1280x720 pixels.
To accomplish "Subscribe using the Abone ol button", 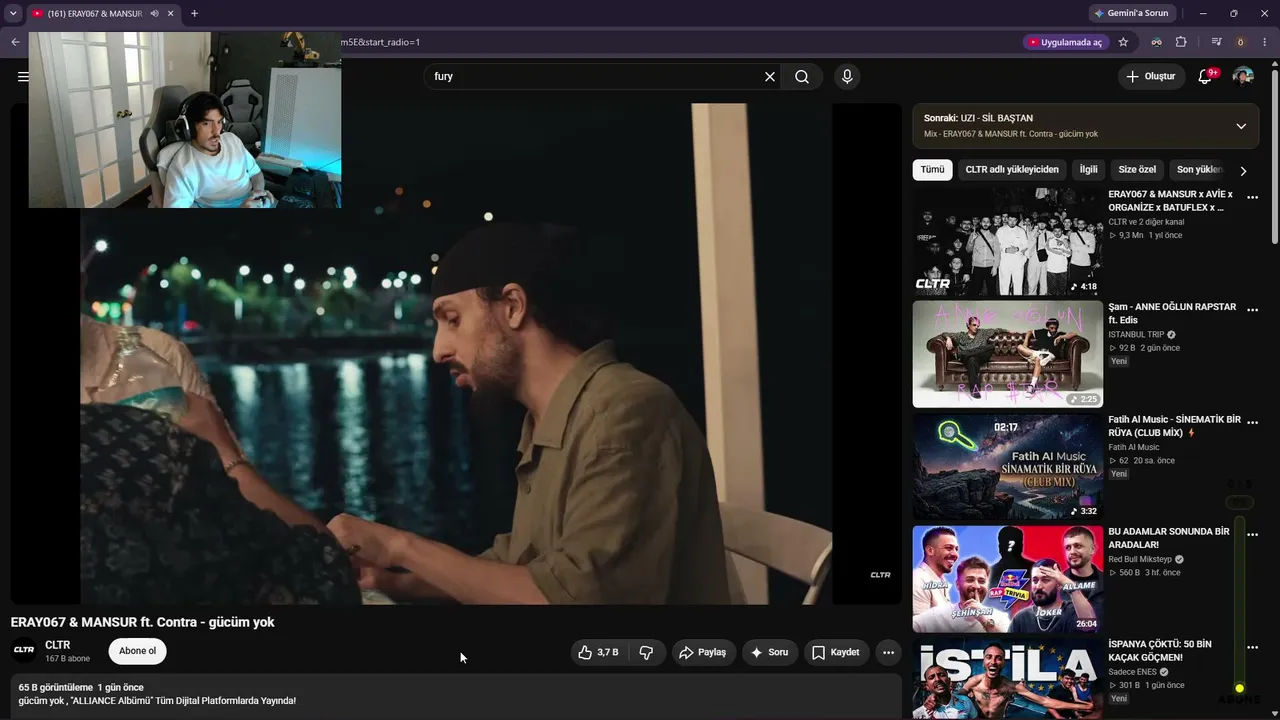I will (137, 651).
